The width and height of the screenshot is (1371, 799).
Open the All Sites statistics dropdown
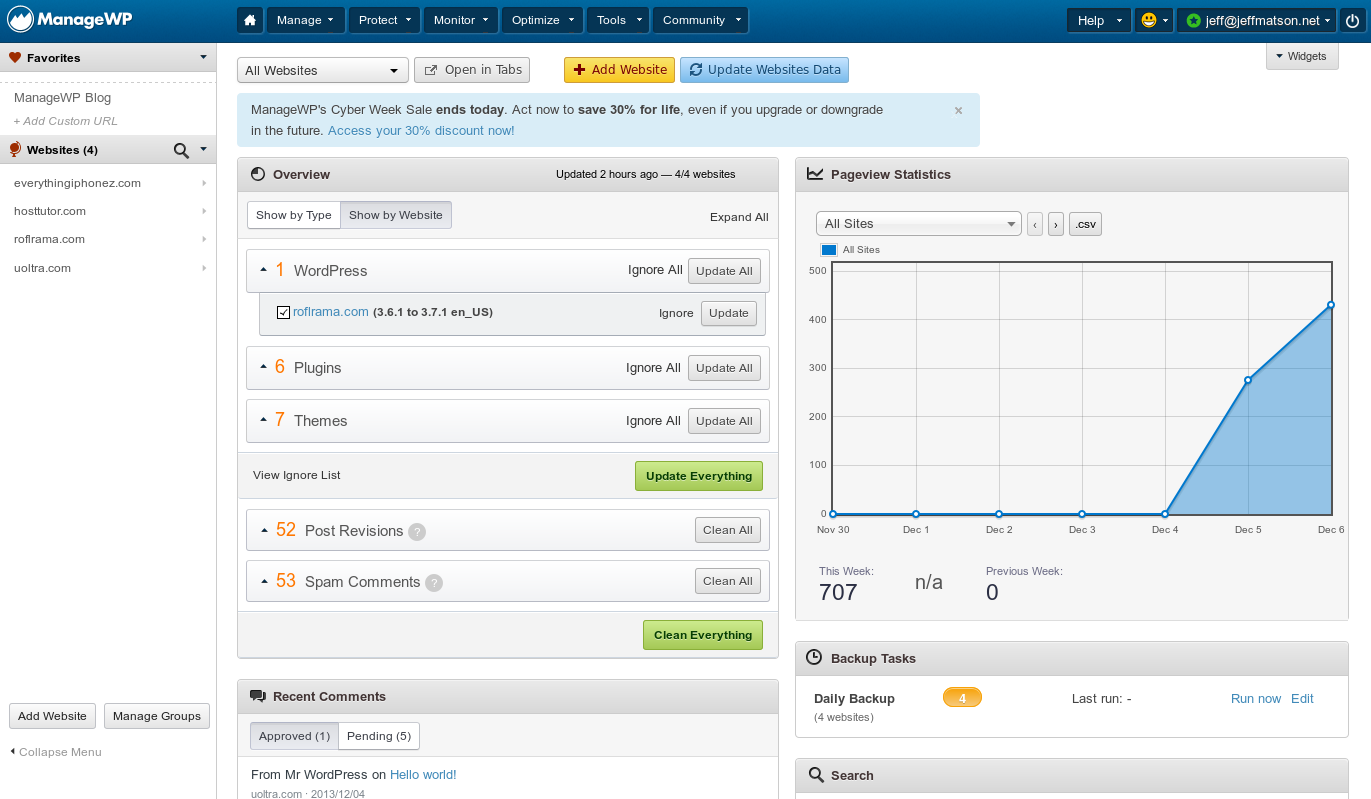[918, 224]
